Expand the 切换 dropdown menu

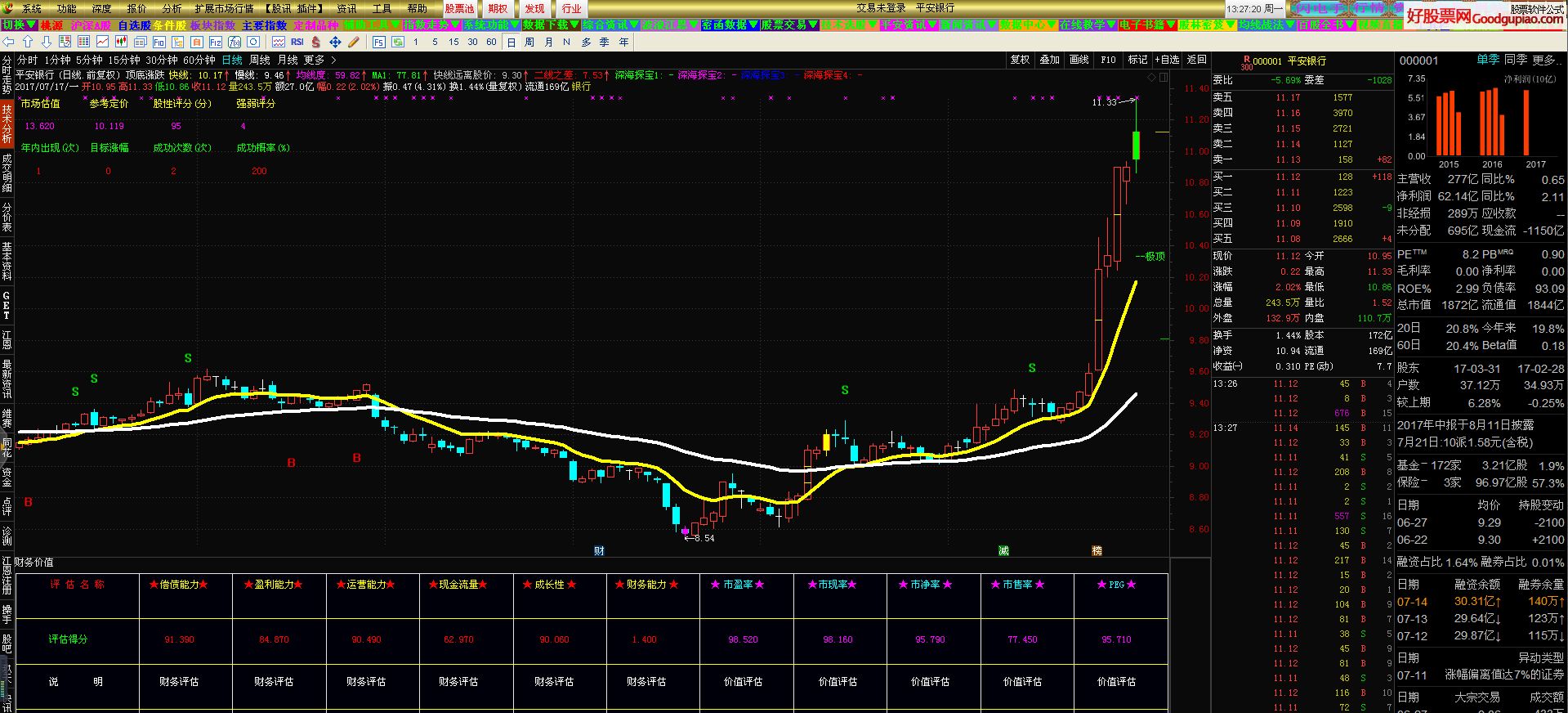[19, 25]
